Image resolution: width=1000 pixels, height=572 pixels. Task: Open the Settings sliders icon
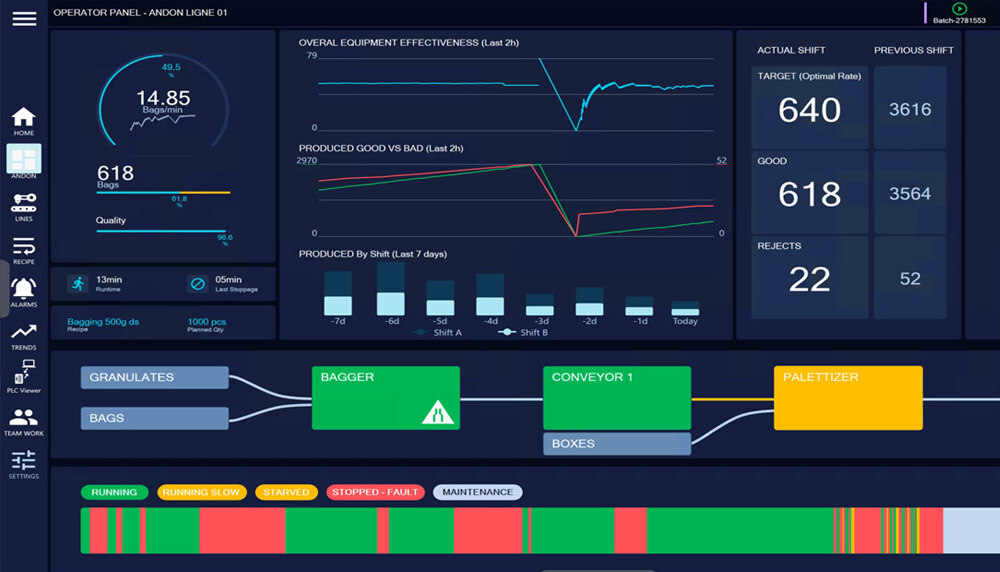(23, 460)
